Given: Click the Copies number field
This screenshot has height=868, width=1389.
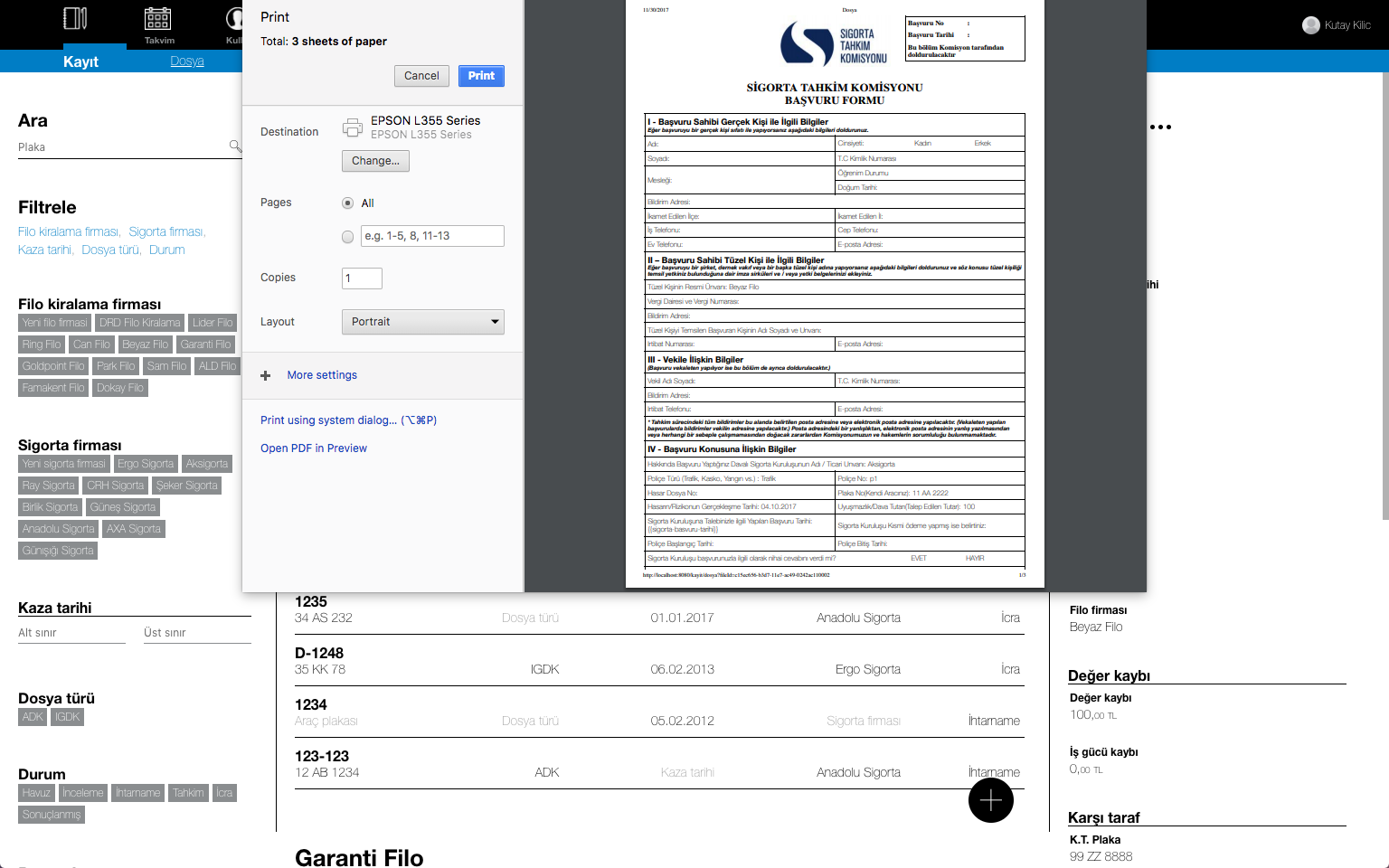Looking at the screenshot, I should point(362,278).
